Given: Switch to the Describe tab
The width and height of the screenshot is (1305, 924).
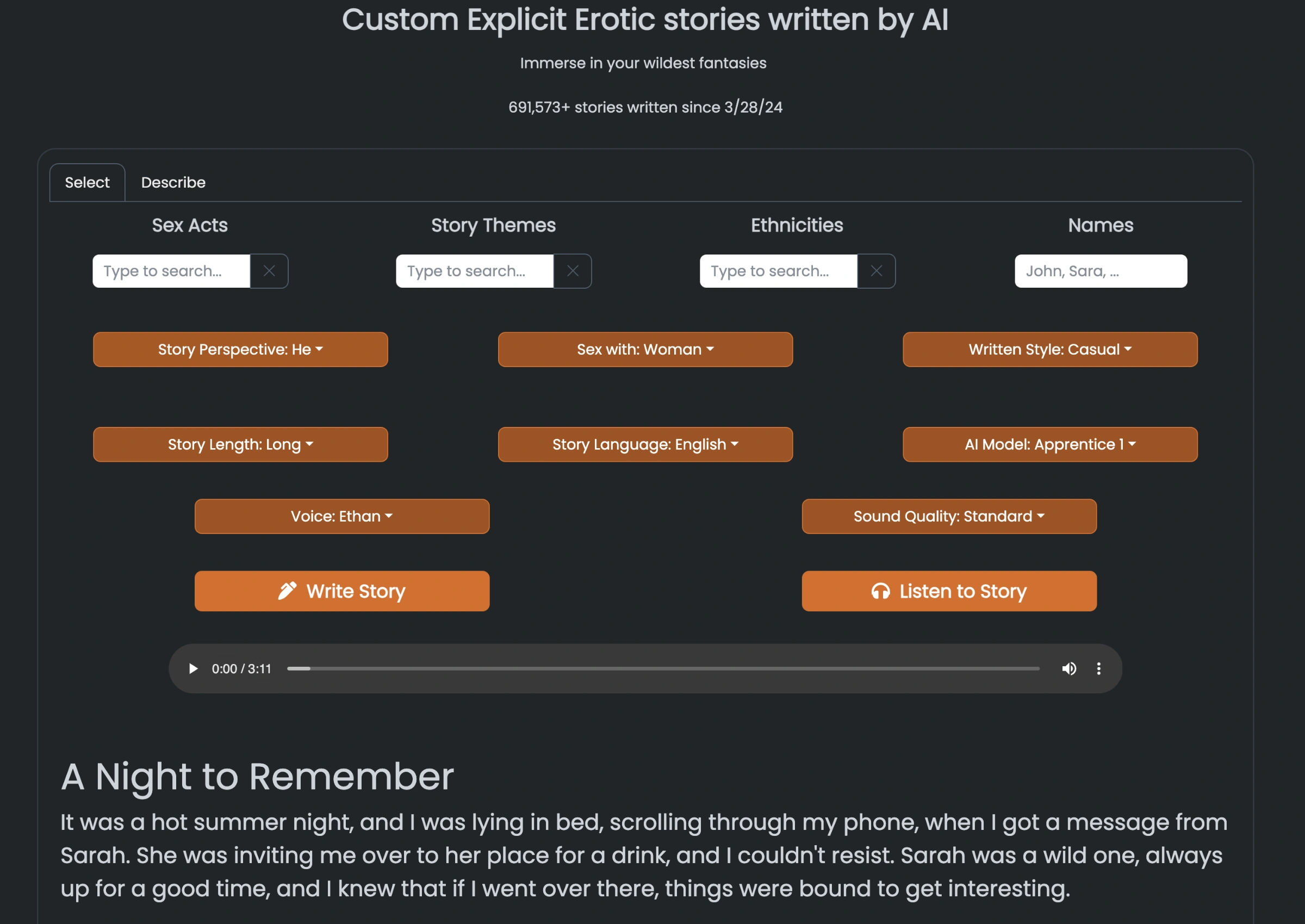Looking at the screenshot, I should click(173, 183).
